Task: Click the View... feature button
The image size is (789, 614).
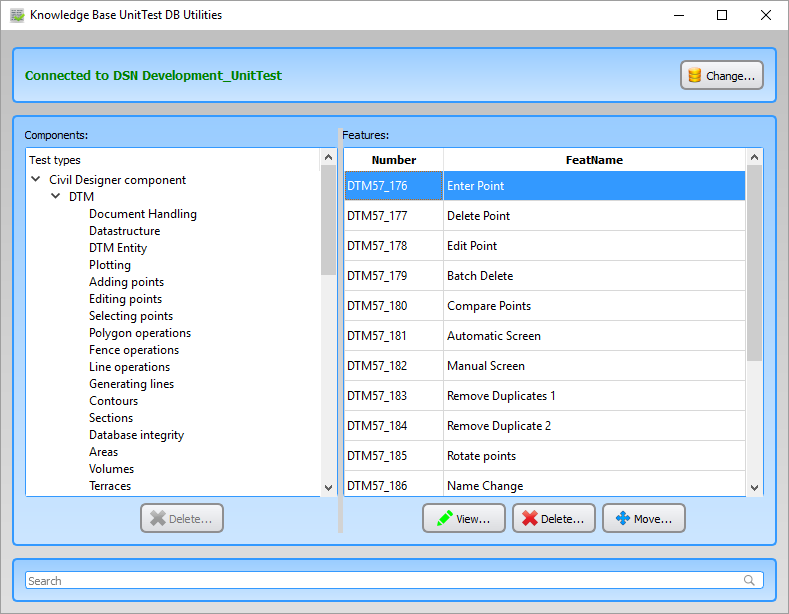Action: tap(463, 518)
